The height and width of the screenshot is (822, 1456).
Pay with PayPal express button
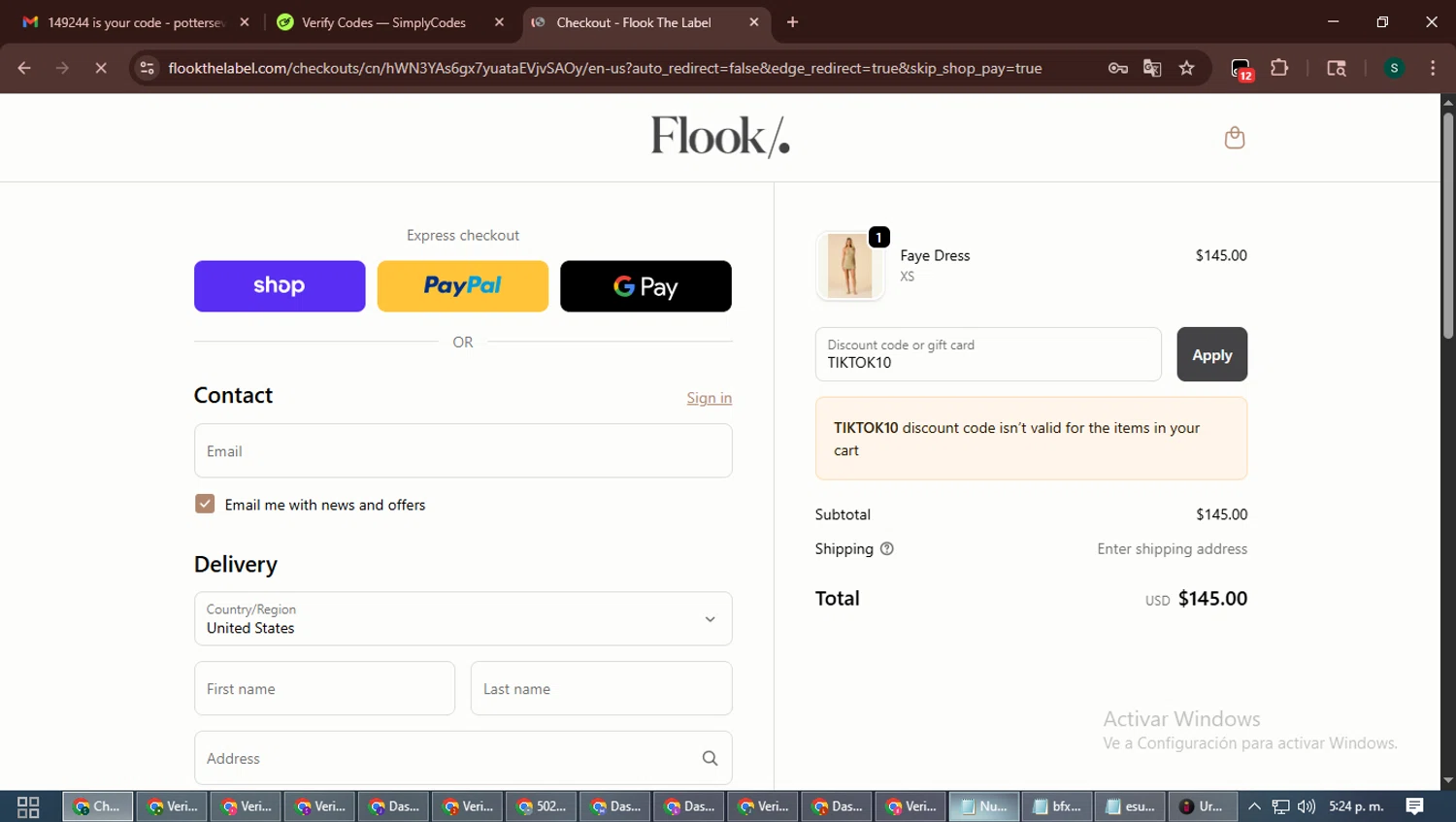point(463,286)
